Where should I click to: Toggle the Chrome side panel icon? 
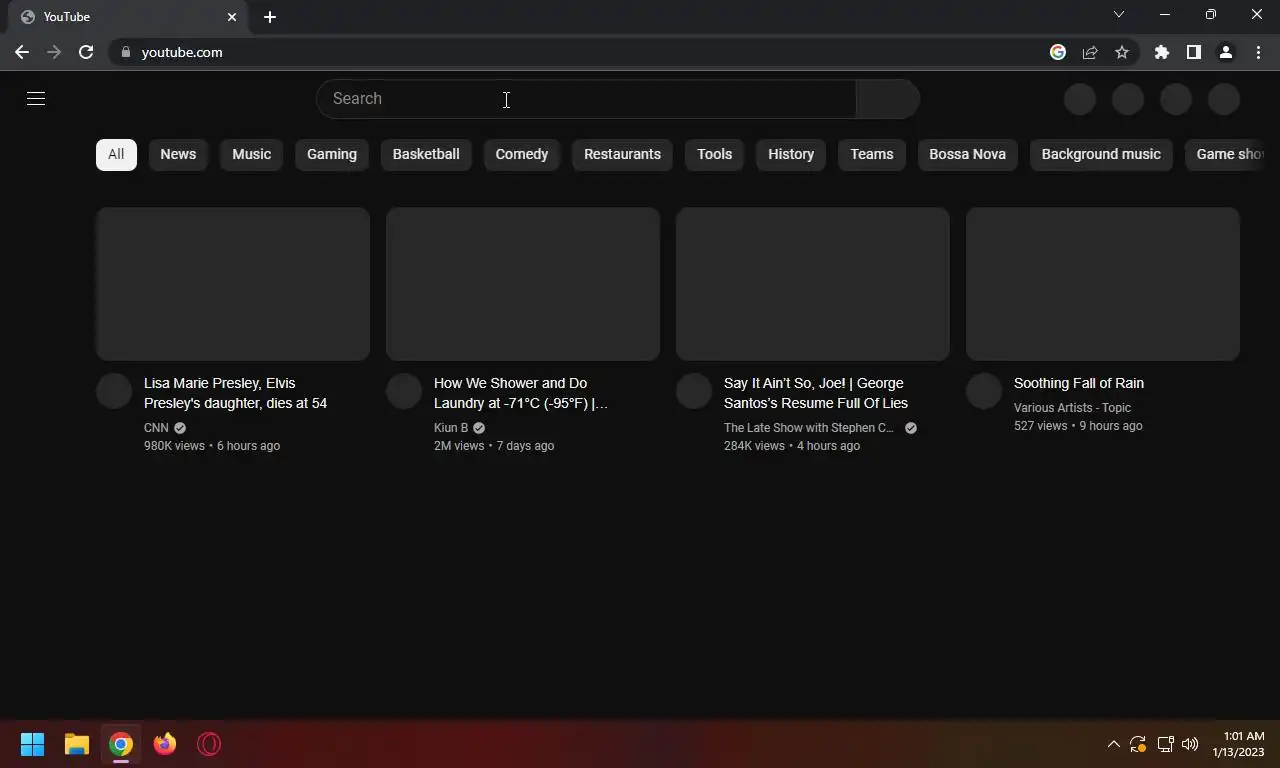coord(1193,52)
